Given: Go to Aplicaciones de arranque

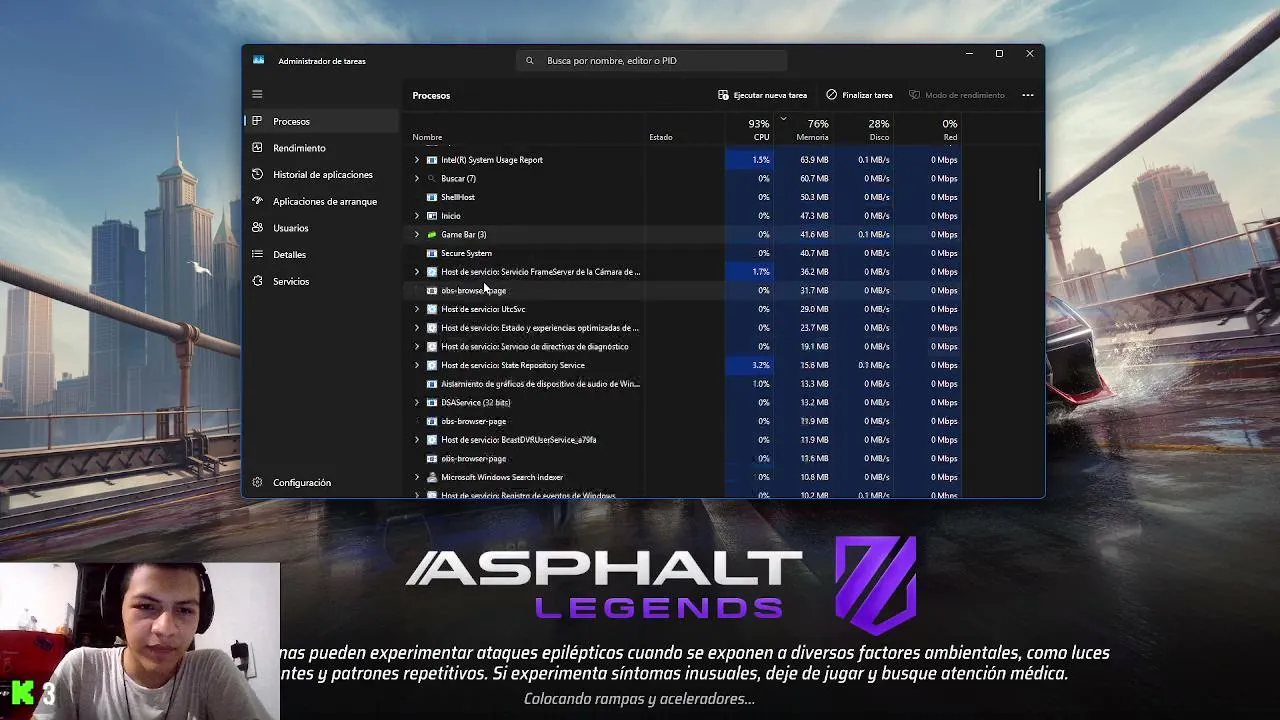Looking at the screenshot, I should [321, 201].
